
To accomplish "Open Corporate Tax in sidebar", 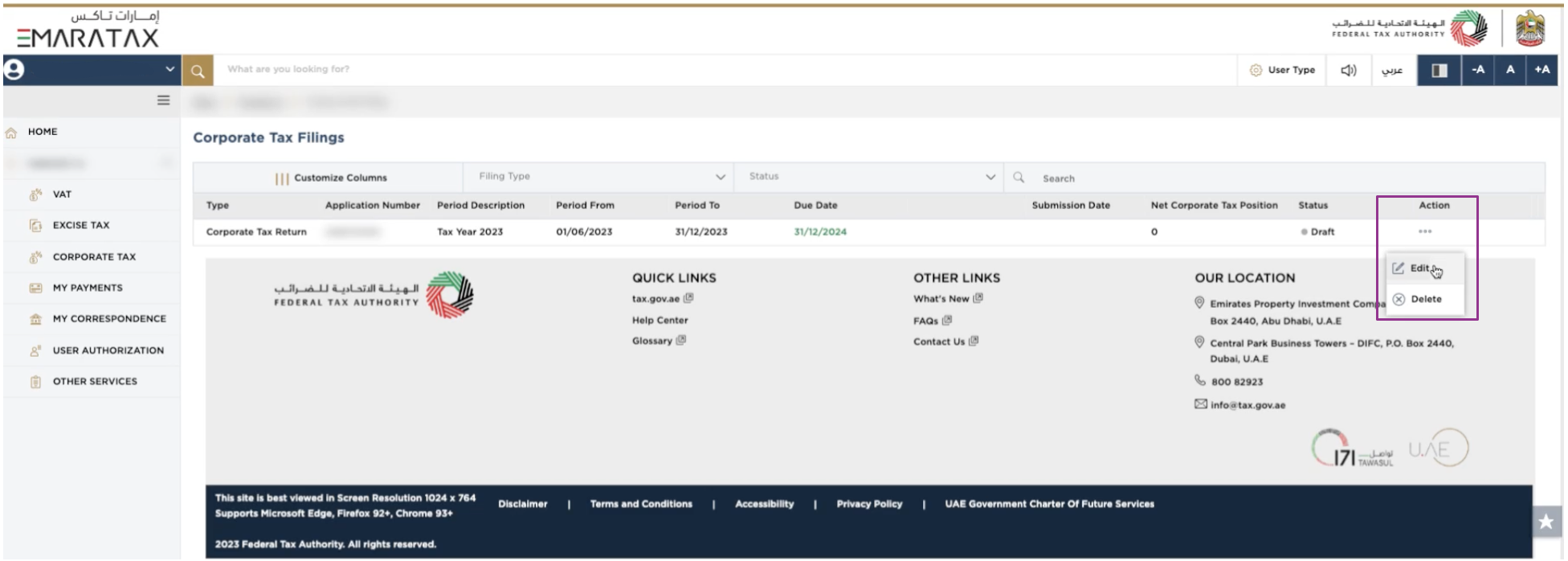I will (x=94, y=257).
